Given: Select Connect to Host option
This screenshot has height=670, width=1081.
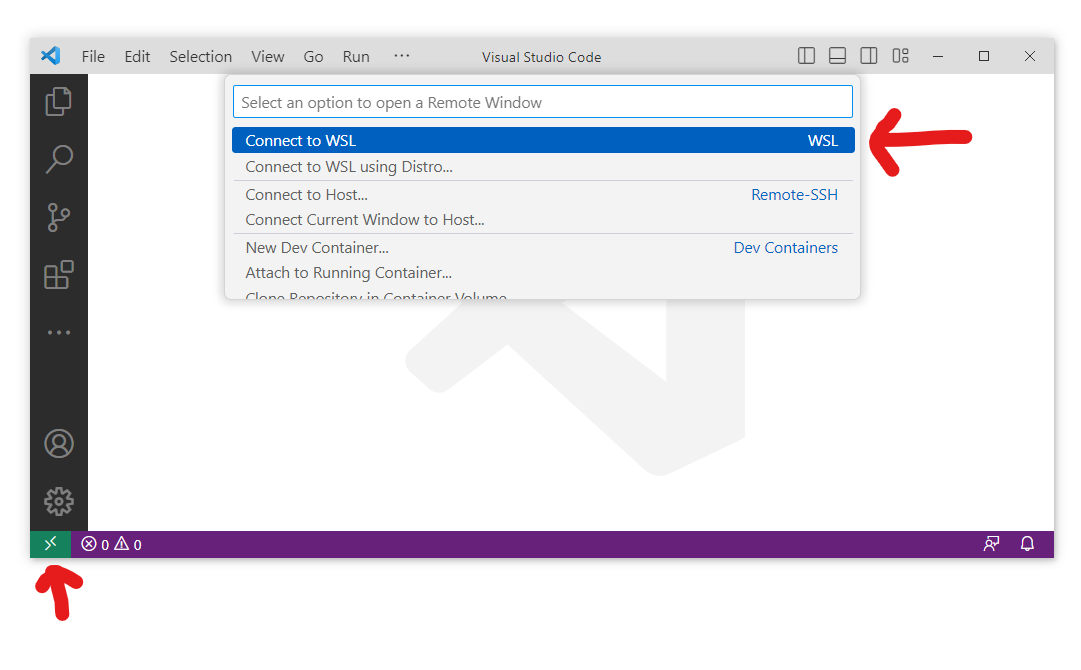Looking at the screenshot, I should coord(543,195).
